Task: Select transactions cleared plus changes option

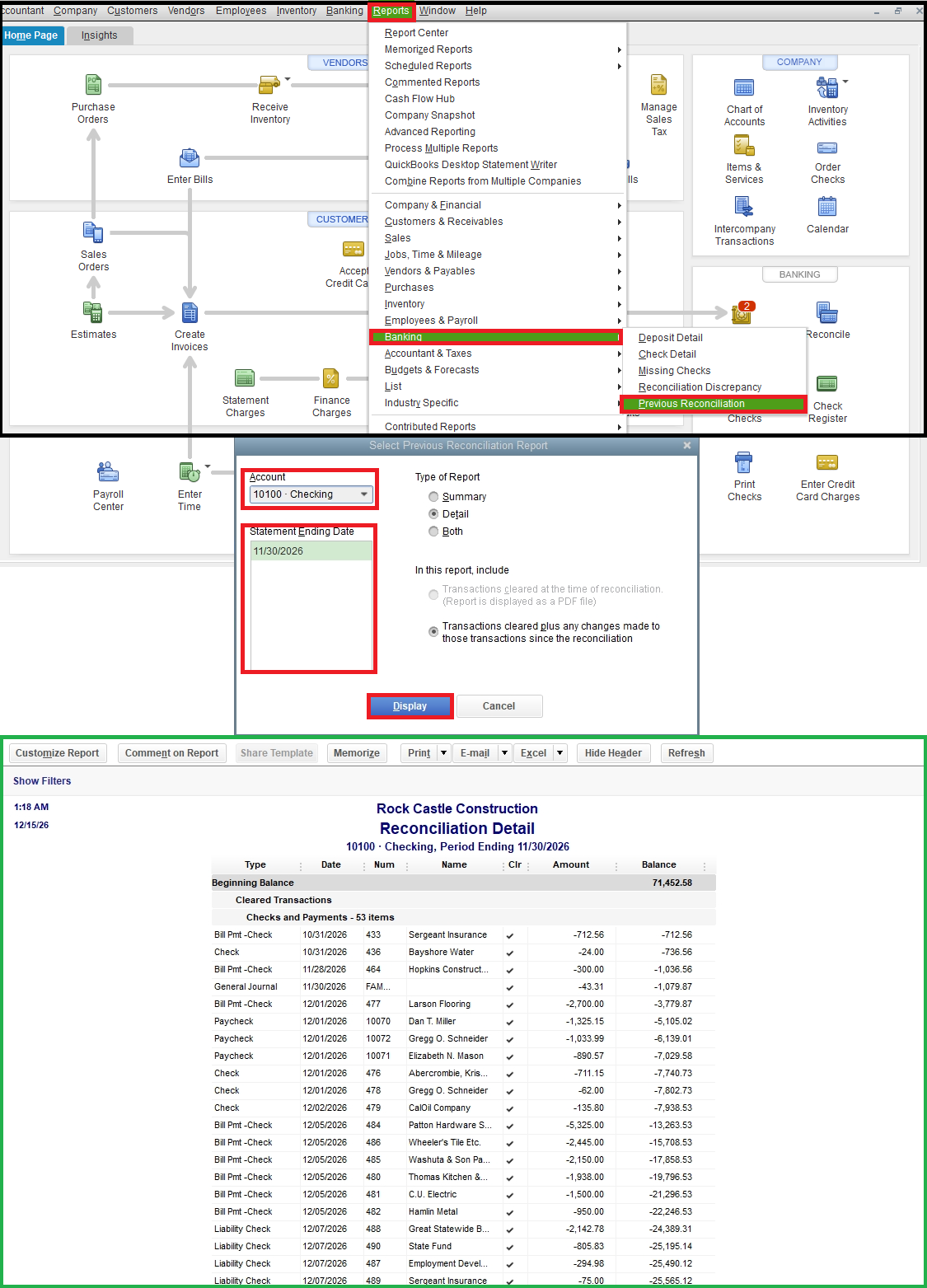Action: pyautogui.click(x=433, y=631)
